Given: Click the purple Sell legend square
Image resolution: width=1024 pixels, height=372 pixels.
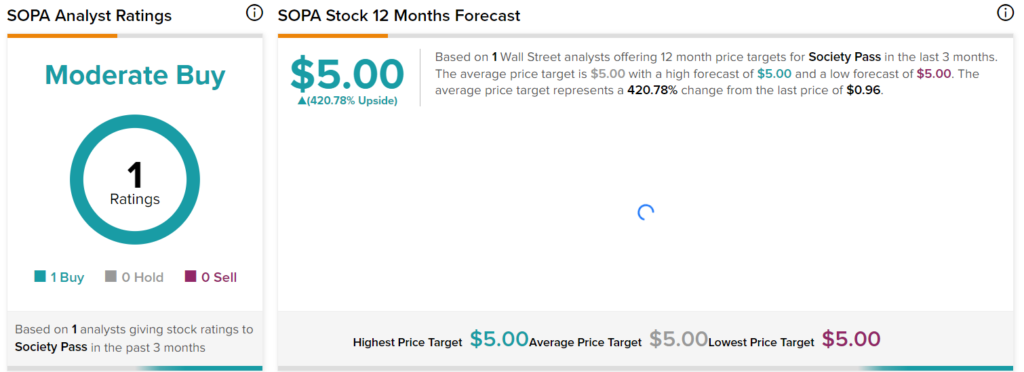Looking at the screenshot, I should [190, 277].
